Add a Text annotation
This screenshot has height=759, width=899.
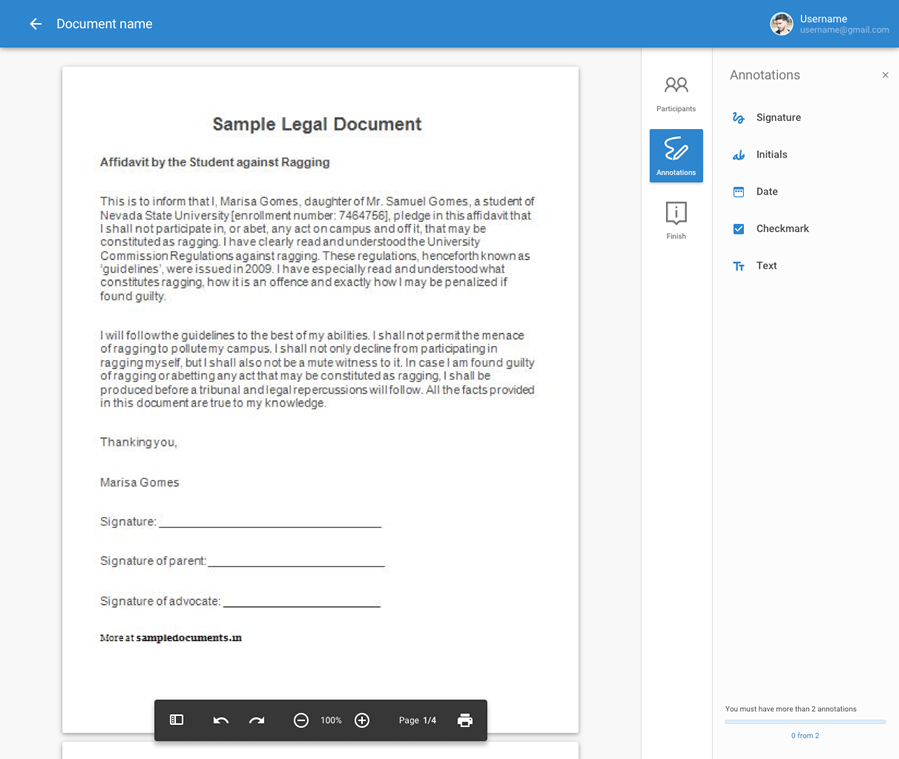click(x=766, y=266)
